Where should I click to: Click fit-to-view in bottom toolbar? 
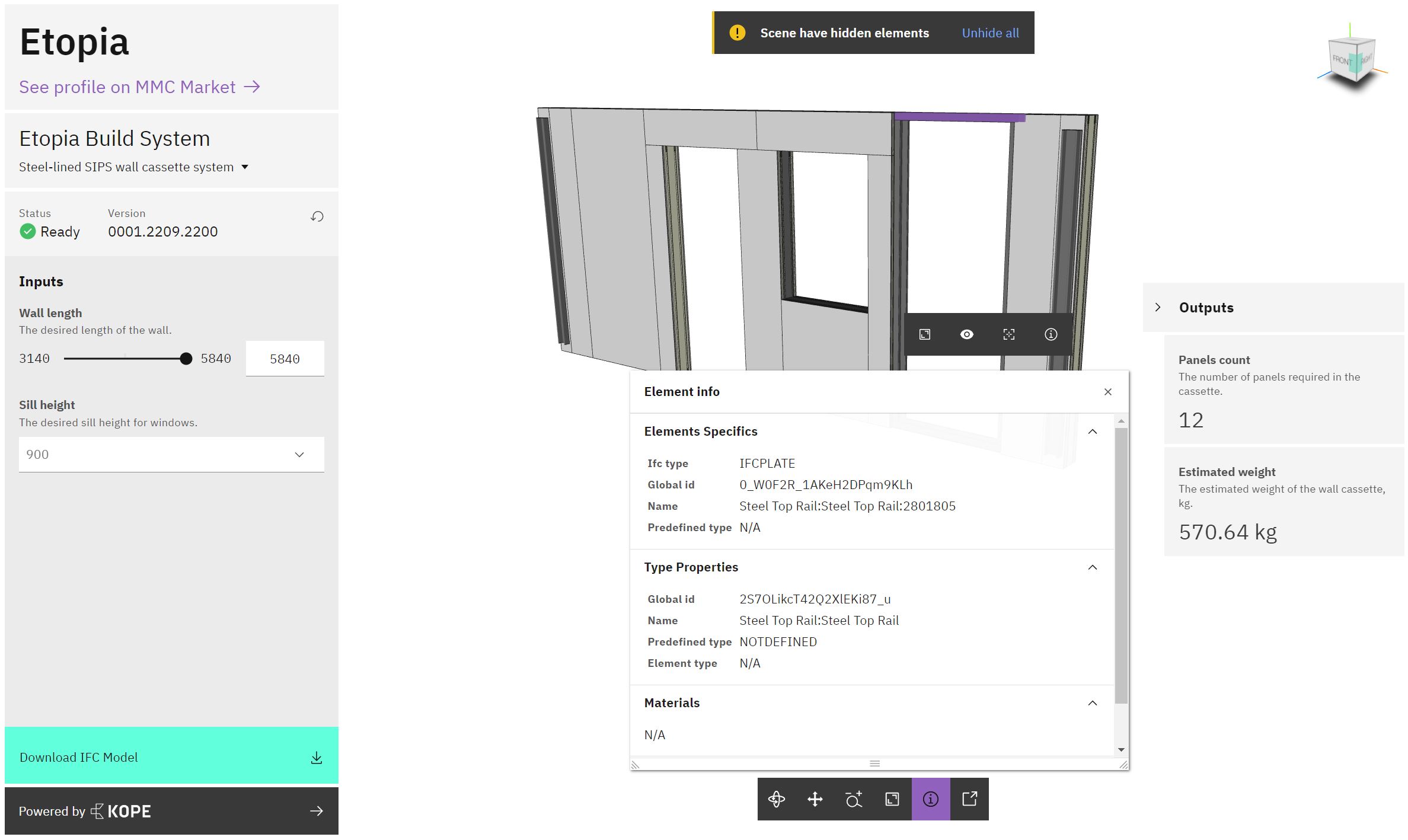[x=892, y=799]
